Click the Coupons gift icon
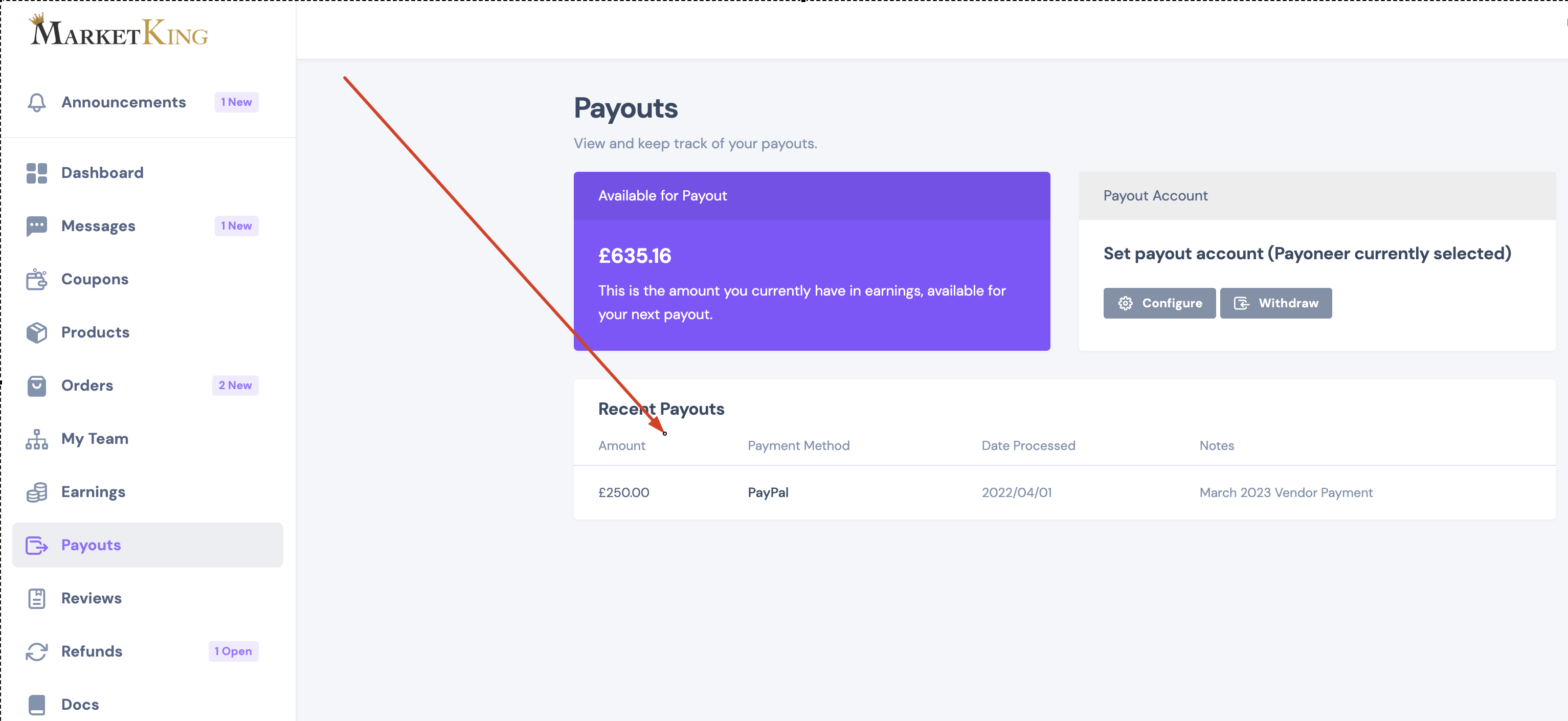This screenshot has width=1568, height=721. (x=36, y=279)
